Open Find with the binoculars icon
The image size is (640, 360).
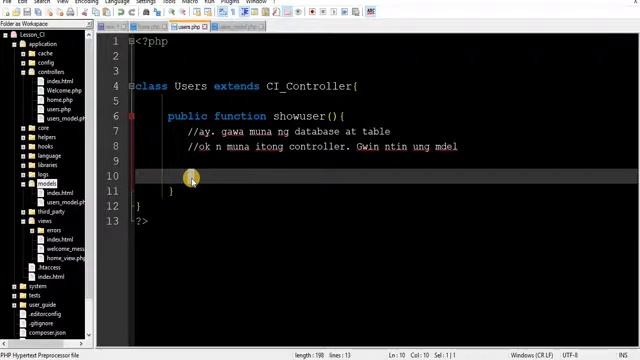tap(146, 12)
